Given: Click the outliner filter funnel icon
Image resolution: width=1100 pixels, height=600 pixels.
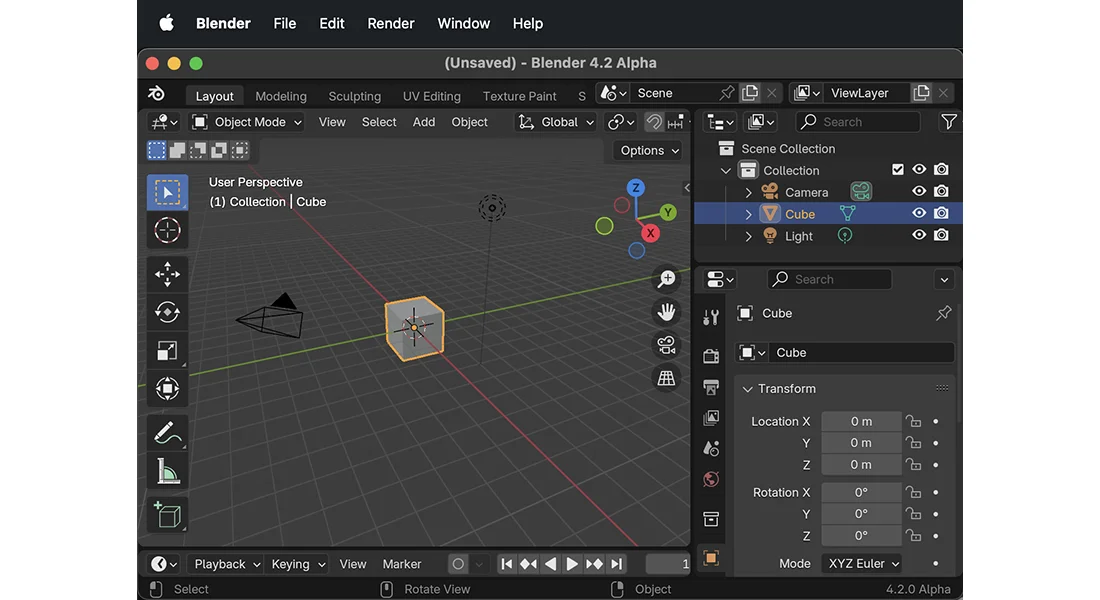Looking at the screenshot, I should tap(948, 121).
